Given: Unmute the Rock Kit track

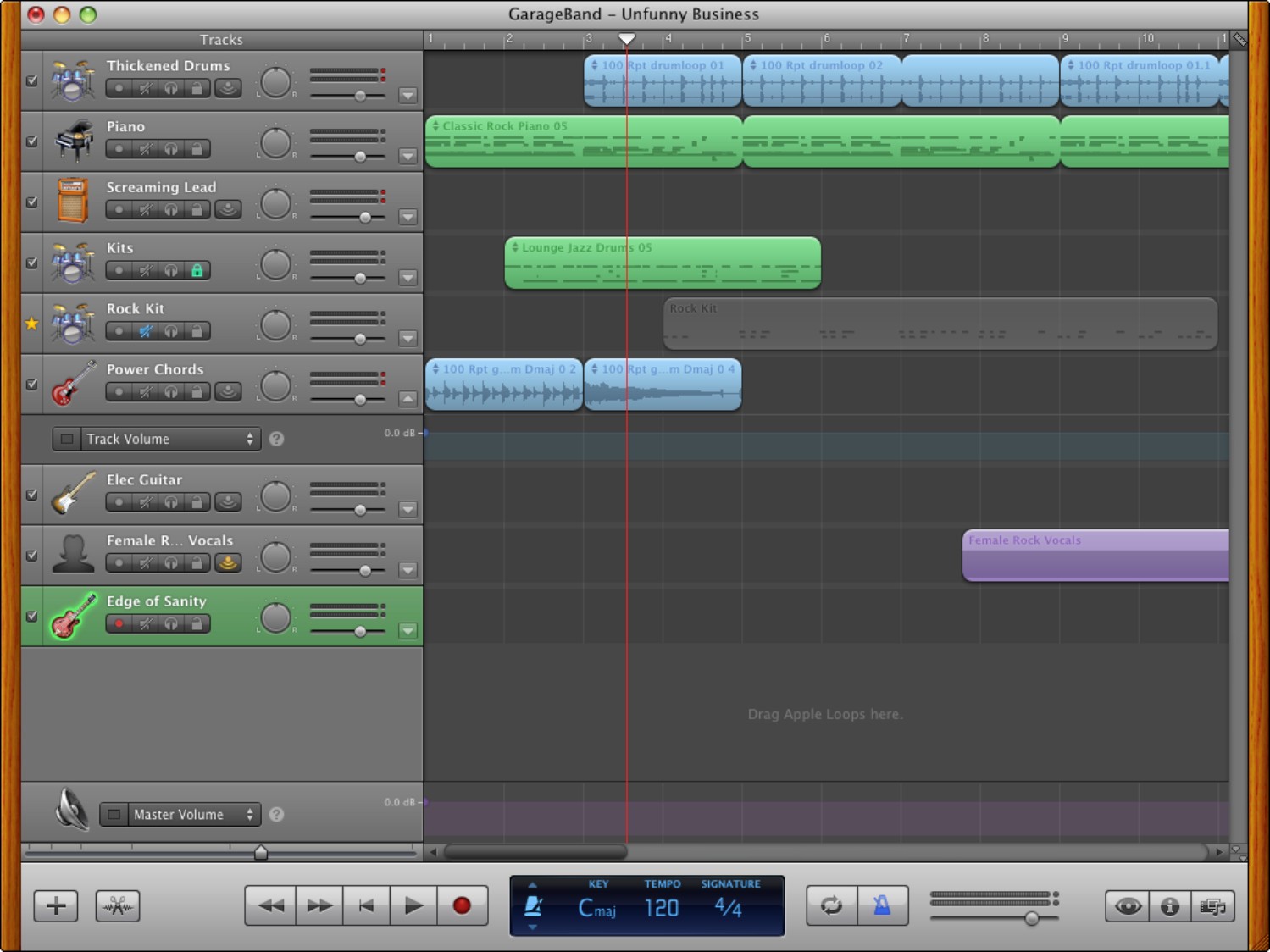Looking at the screenshot, I should point(146,331).
